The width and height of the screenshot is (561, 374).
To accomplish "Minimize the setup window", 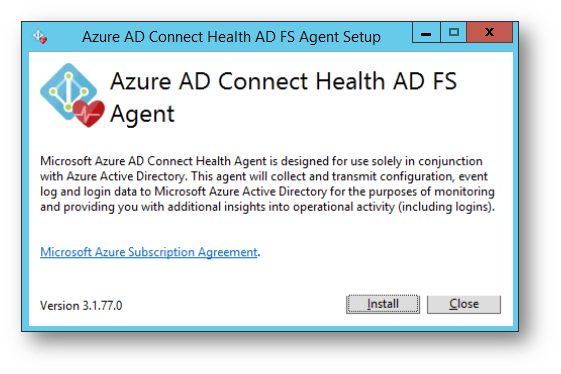I will pyautogui.click(x=426, y=33).
